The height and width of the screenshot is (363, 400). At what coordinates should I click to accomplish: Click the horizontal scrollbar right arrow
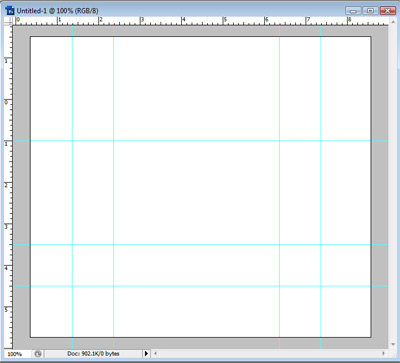pos(383,353)
